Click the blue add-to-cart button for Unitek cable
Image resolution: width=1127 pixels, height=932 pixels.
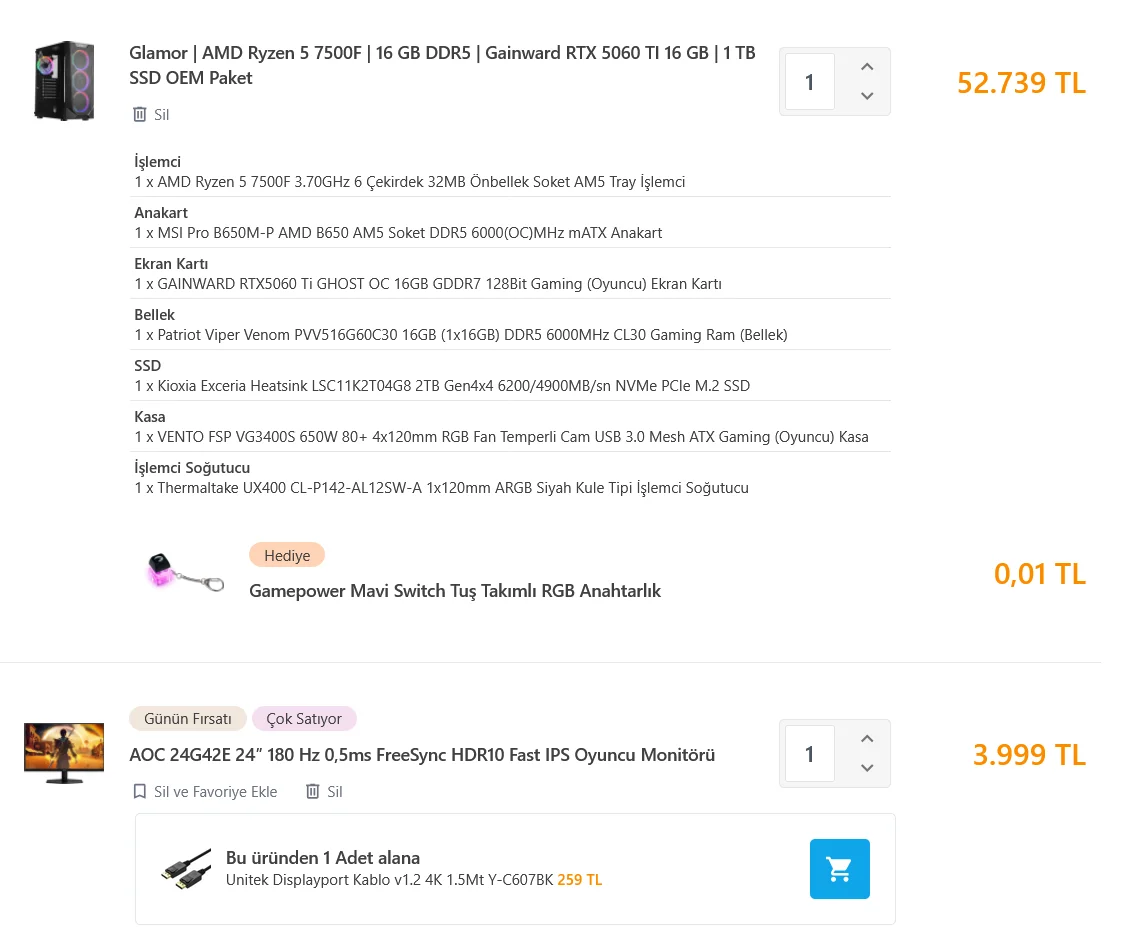[839, 869]
